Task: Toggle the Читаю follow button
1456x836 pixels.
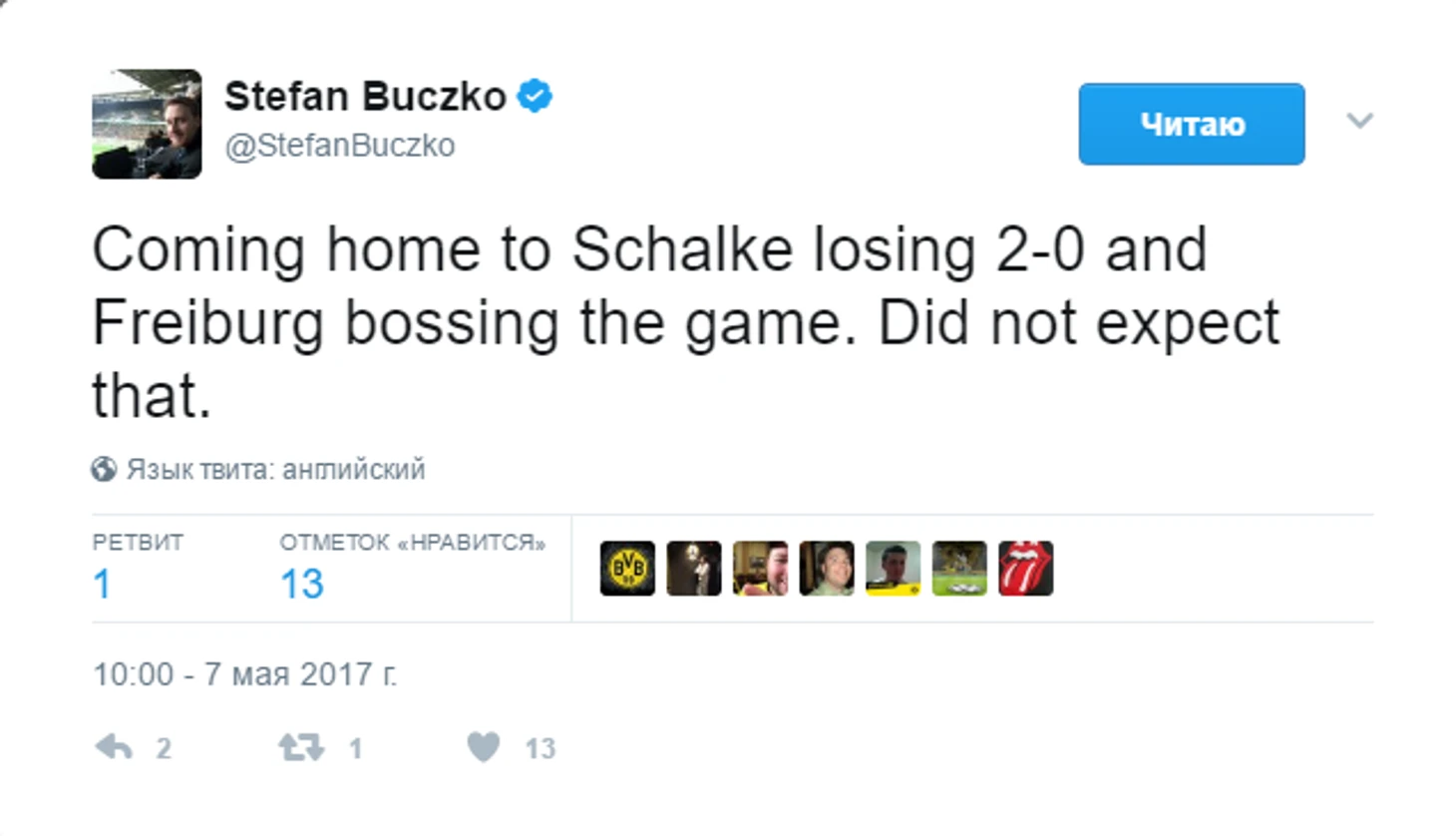Action: coord(1192,124)
